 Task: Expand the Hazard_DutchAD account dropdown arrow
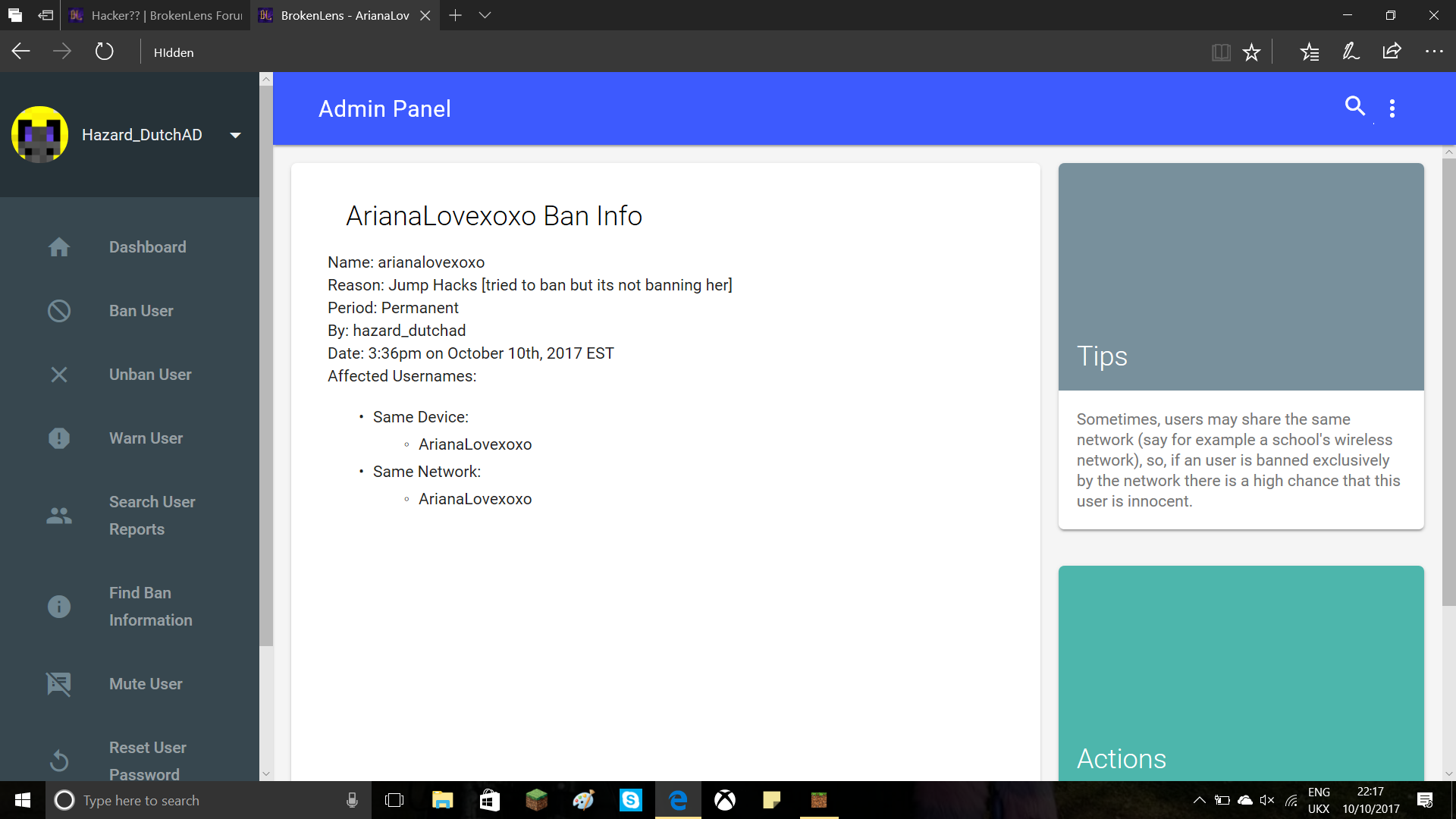tap(236, 135)
